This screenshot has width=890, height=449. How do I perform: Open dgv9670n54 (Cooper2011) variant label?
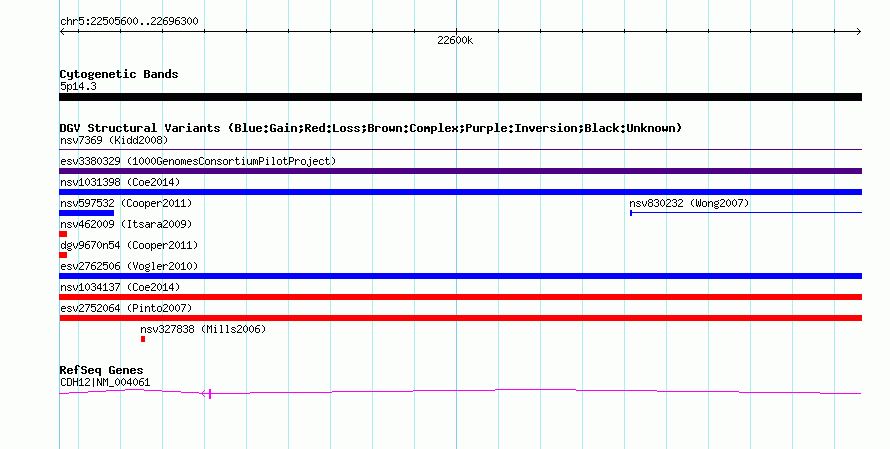tap(129, 245)
